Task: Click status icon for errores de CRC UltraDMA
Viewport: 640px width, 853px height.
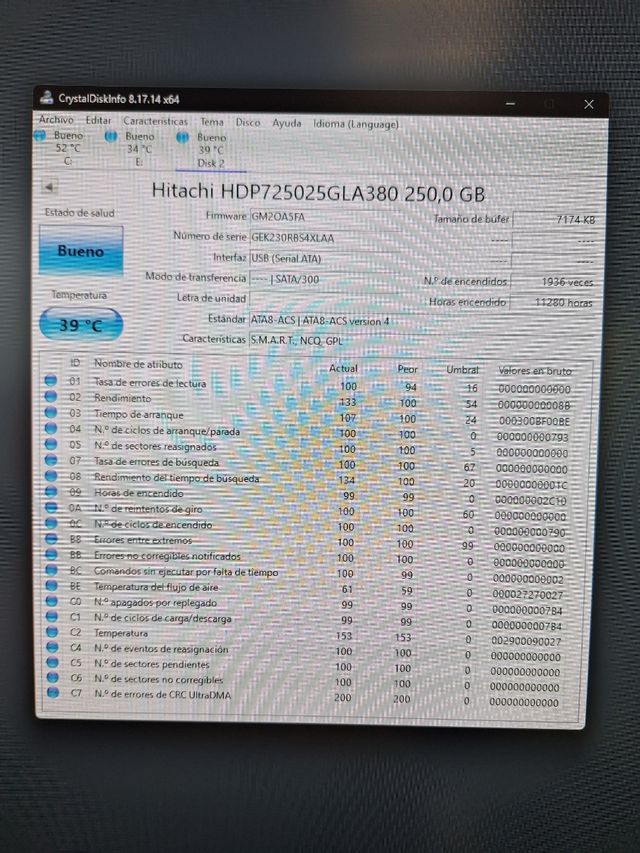Action: click(53, 693)
